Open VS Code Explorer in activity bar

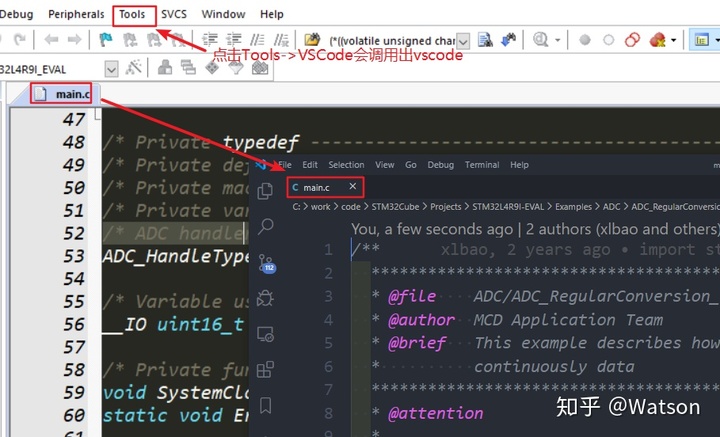(265, 190)
